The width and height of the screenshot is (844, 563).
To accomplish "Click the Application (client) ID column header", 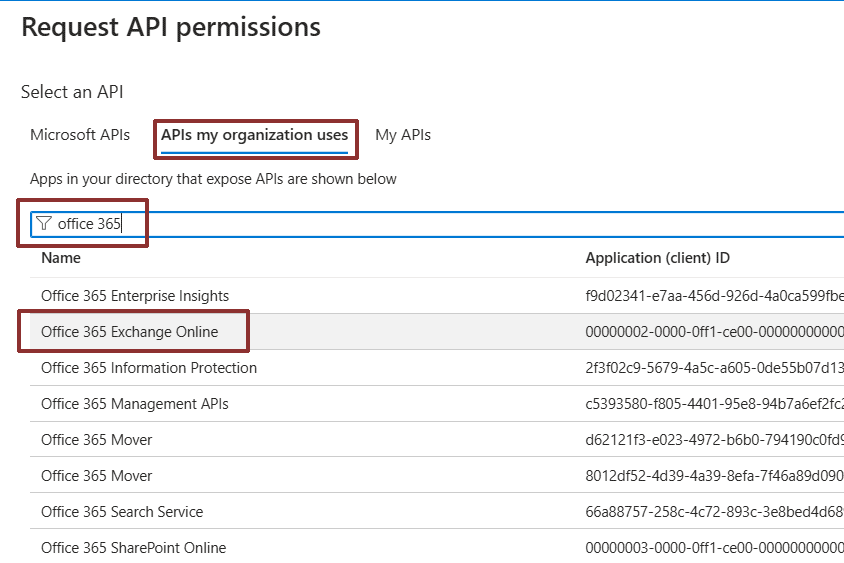I will click(657, 258).
